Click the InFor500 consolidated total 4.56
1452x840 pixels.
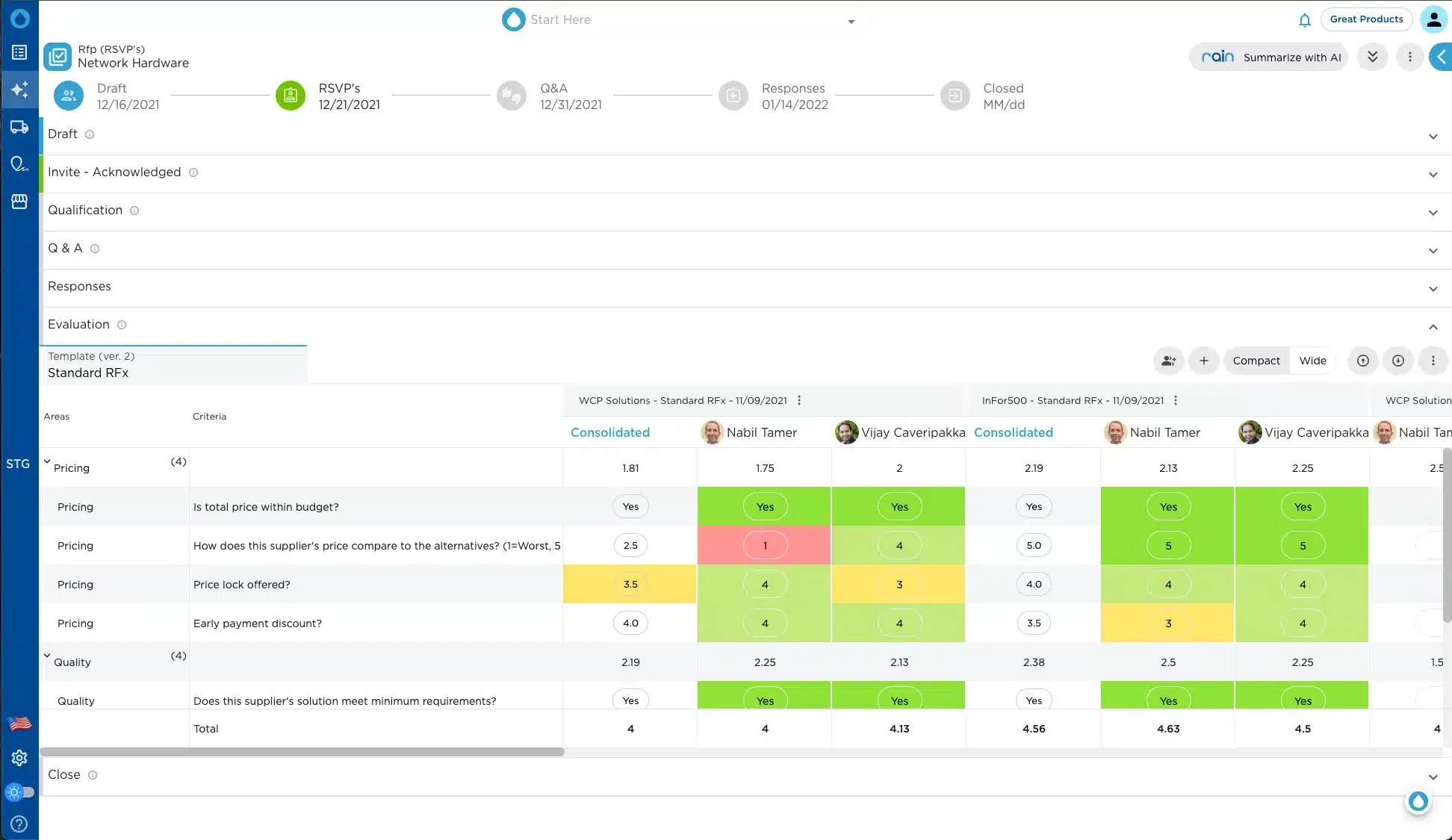coord(1033,729)
